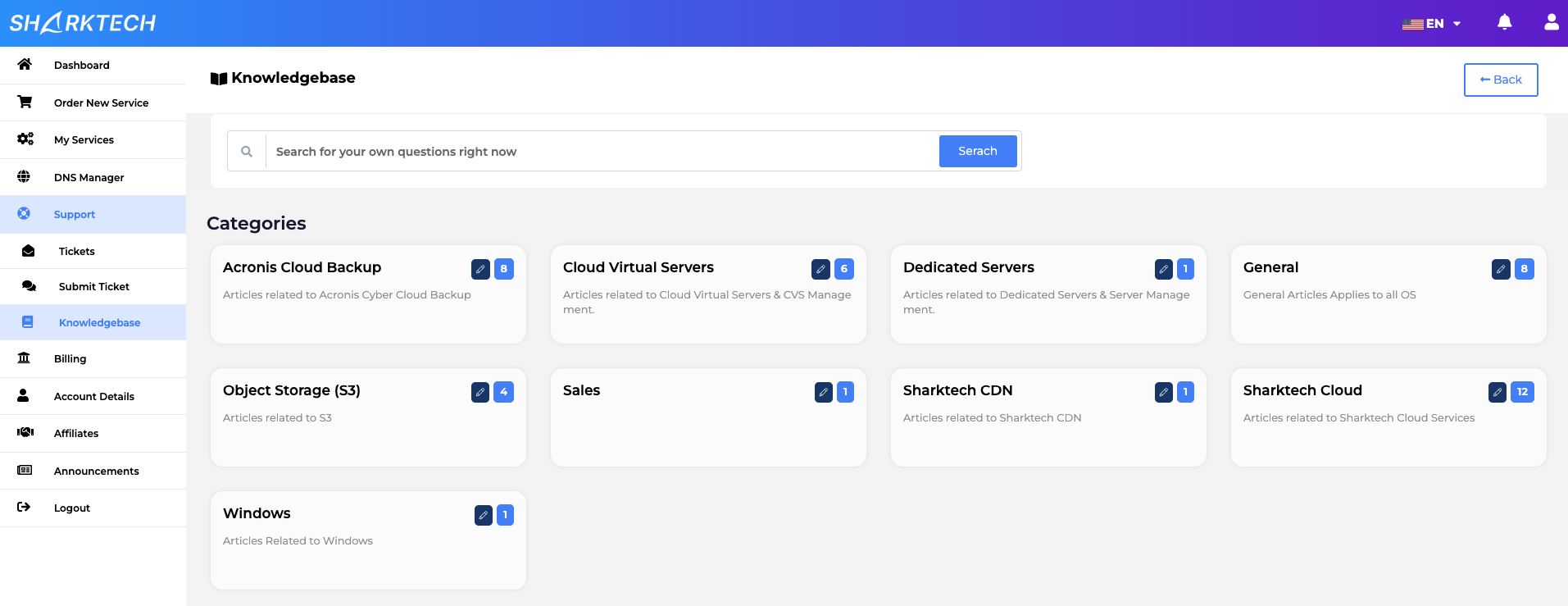Image resolution: width=1568 pixels, height=606 pixels.
Task: Go to Order New Service
Action: pyautogui.click(x=93, y=103)
